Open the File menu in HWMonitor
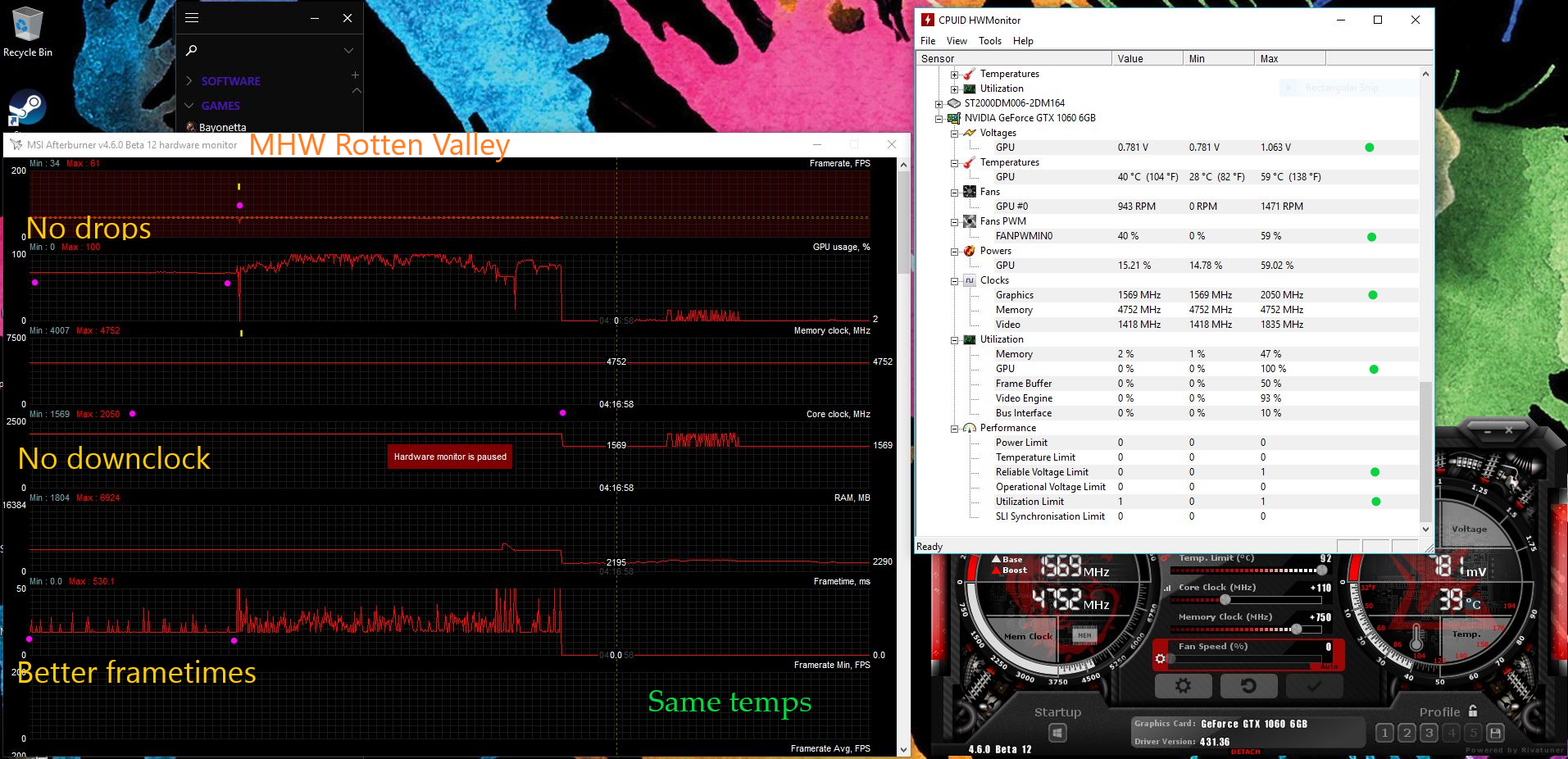This screenshot has height=759, width=1568. coord(928,41)
